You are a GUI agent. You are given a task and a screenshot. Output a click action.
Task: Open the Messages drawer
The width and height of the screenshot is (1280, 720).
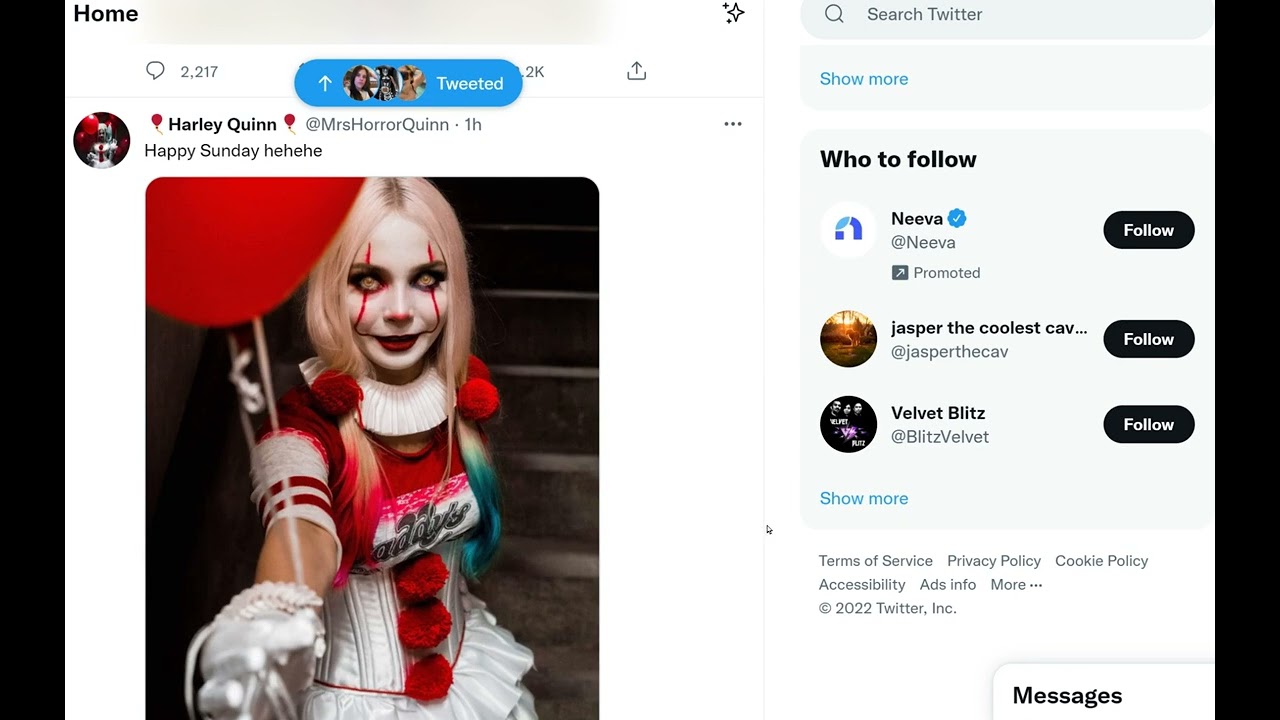click(1067, 695)
